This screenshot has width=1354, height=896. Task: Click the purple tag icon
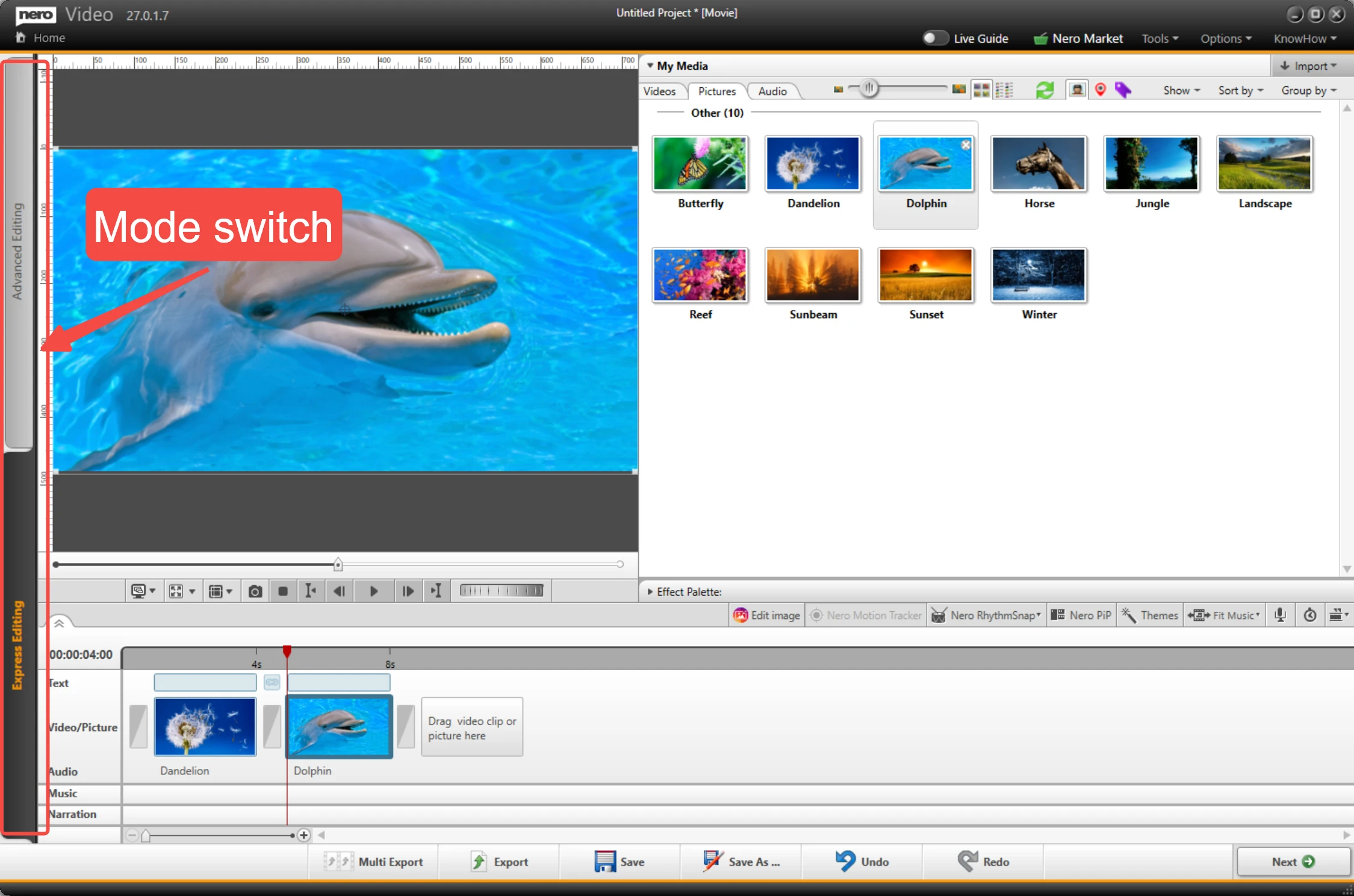click(x=1123, y=90)
